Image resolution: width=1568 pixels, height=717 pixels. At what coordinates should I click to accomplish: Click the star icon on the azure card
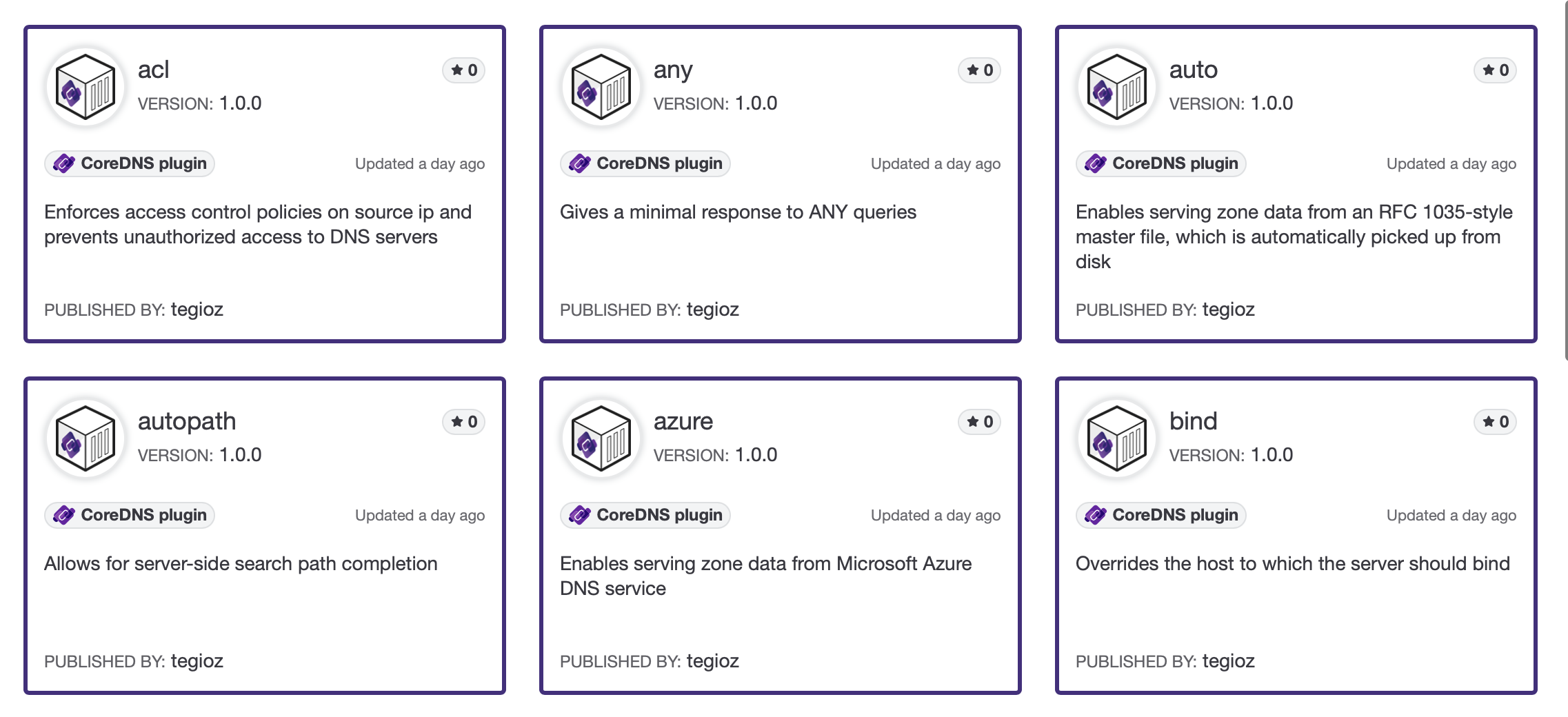tap(972, 421)
